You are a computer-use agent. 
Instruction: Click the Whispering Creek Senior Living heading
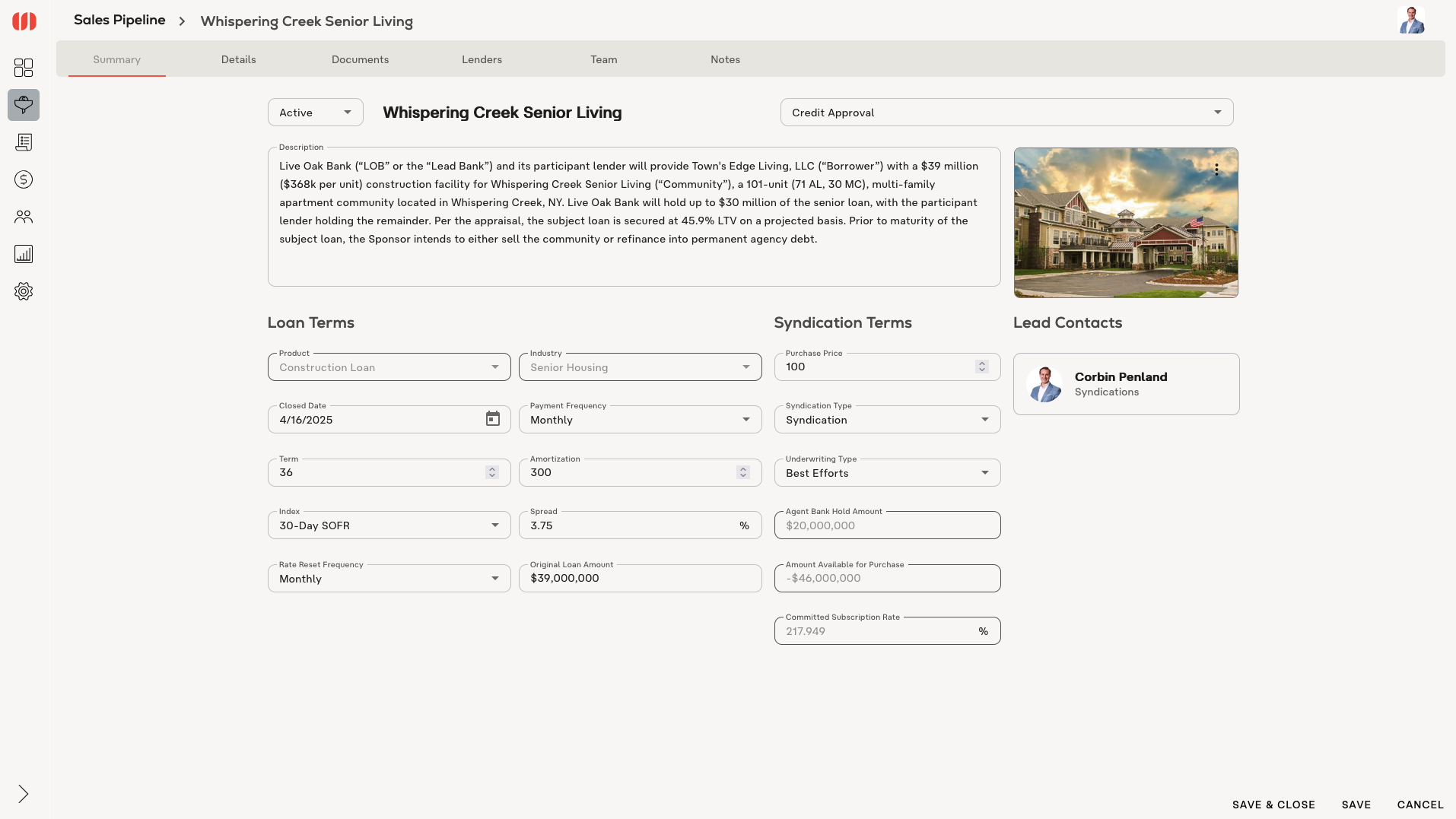click(x=502, y=113)
